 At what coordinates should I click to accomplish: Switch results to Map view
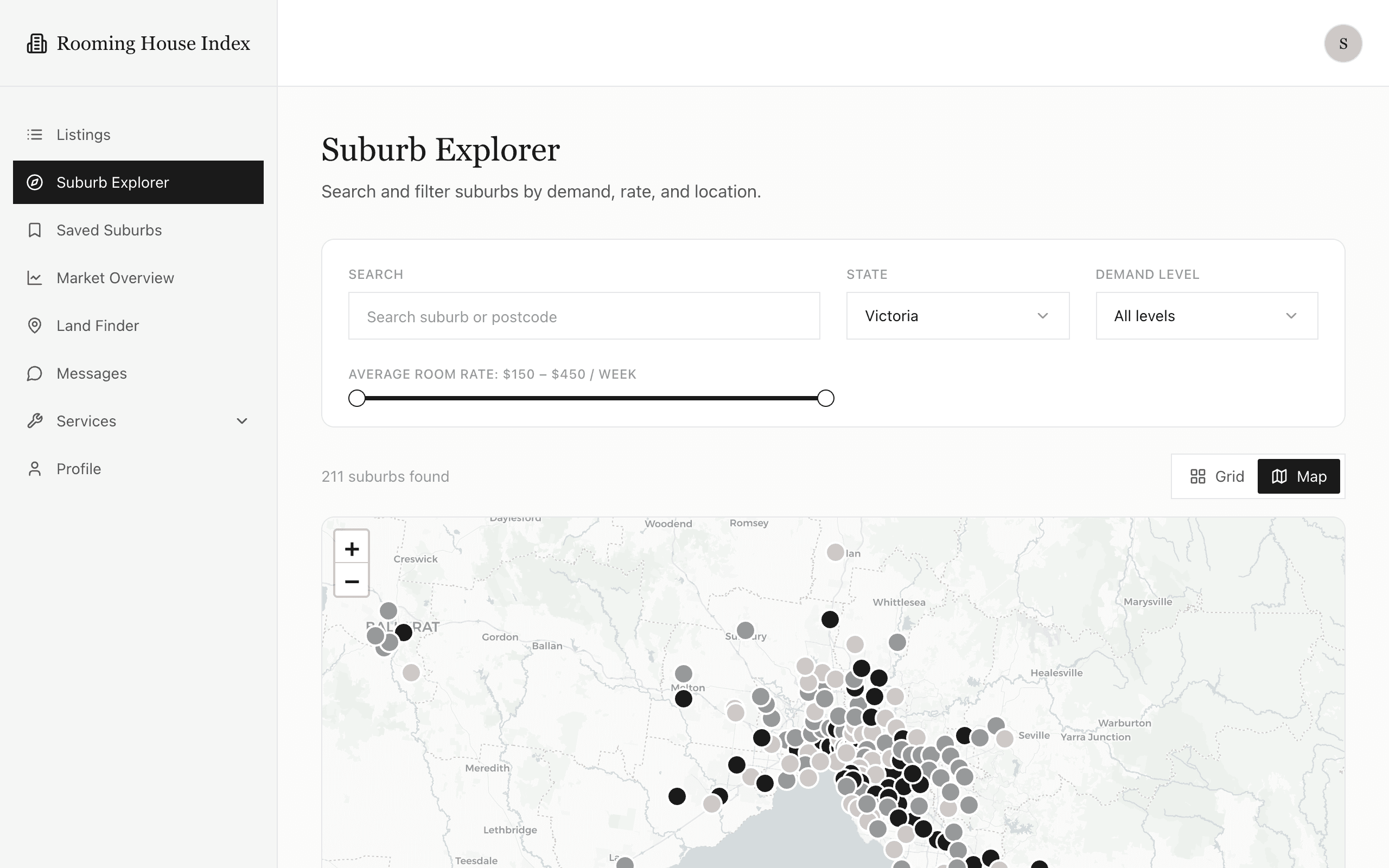[x=1298, y=476]
